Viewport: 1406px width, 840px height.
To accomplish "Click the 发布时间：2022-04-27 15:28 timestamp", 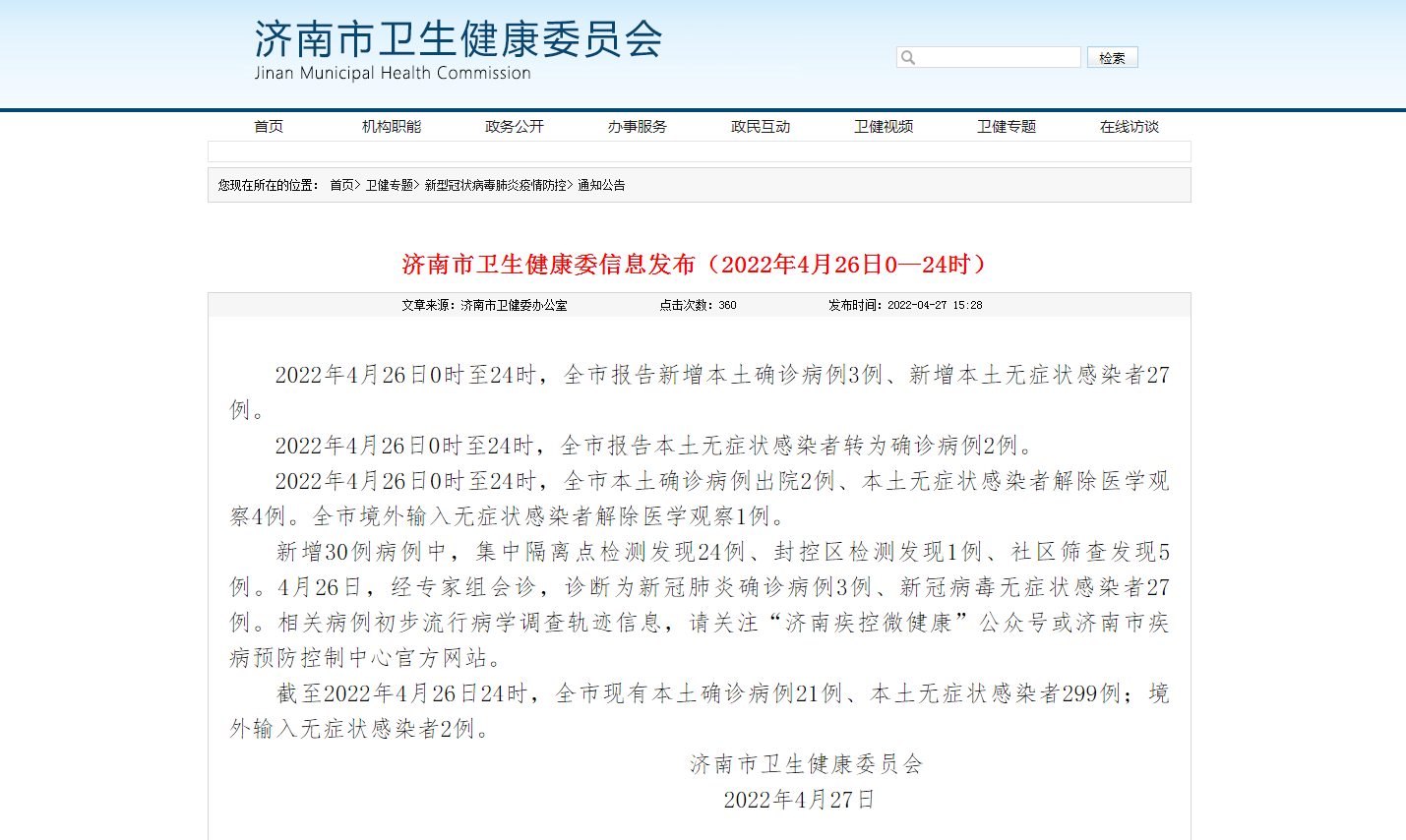I will [905, 305].
